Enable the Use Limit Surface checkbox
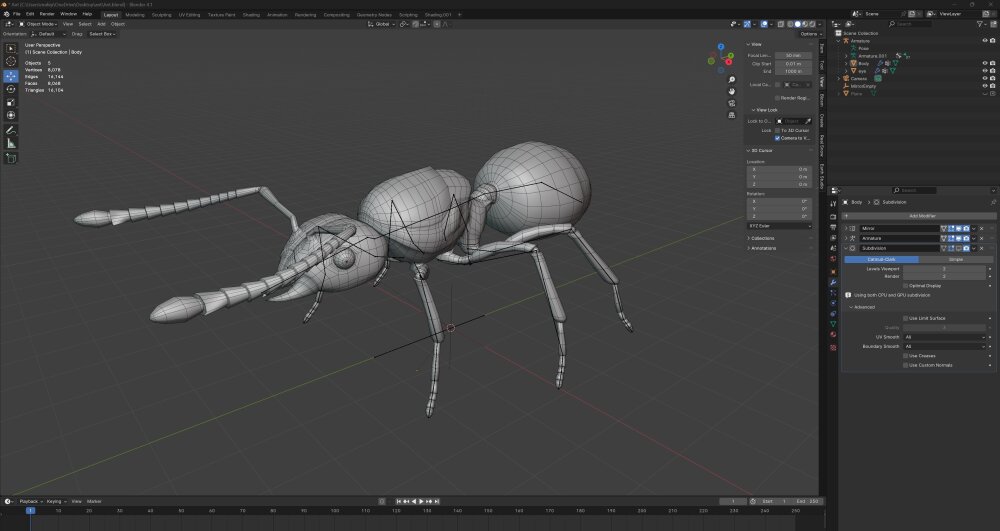 pyautogui.click(x=906, y=318)
